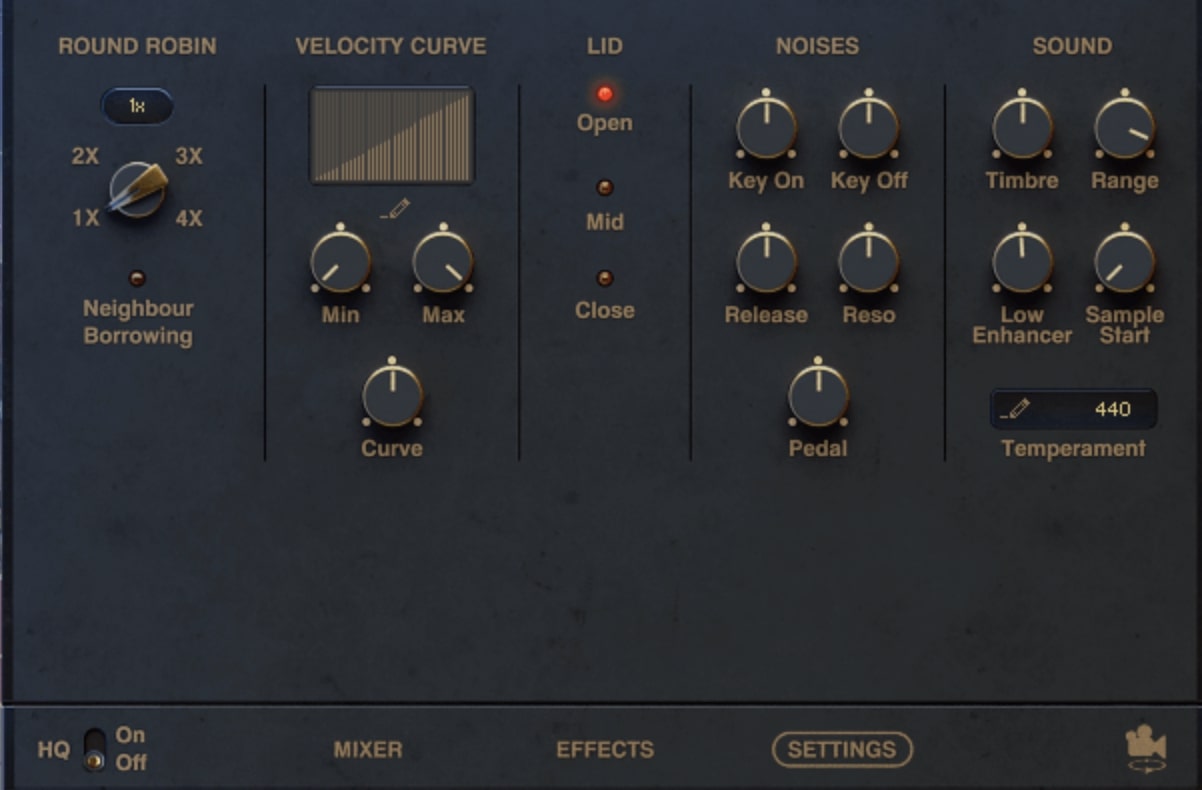The height and width of the screenshot is (790, 1202).
Task: Switch to the EFFECTS tab
Action: pos(605,749)
